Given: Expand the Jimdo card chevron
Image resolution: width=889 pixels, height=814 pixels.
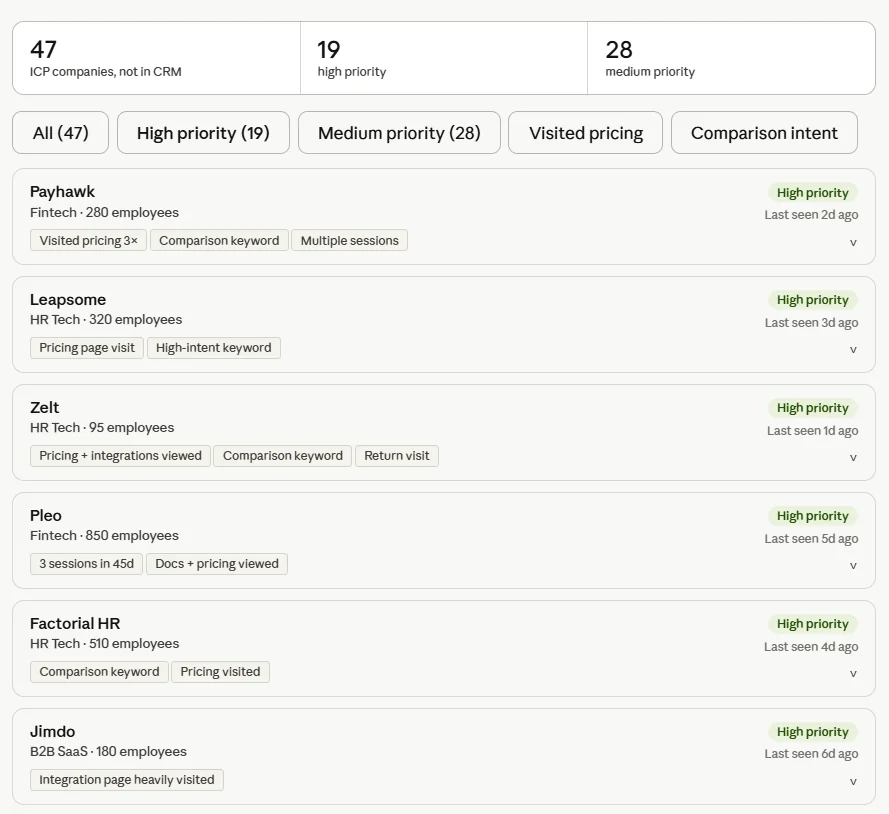Looking at the screenshot, I should (x=853, y=782).
